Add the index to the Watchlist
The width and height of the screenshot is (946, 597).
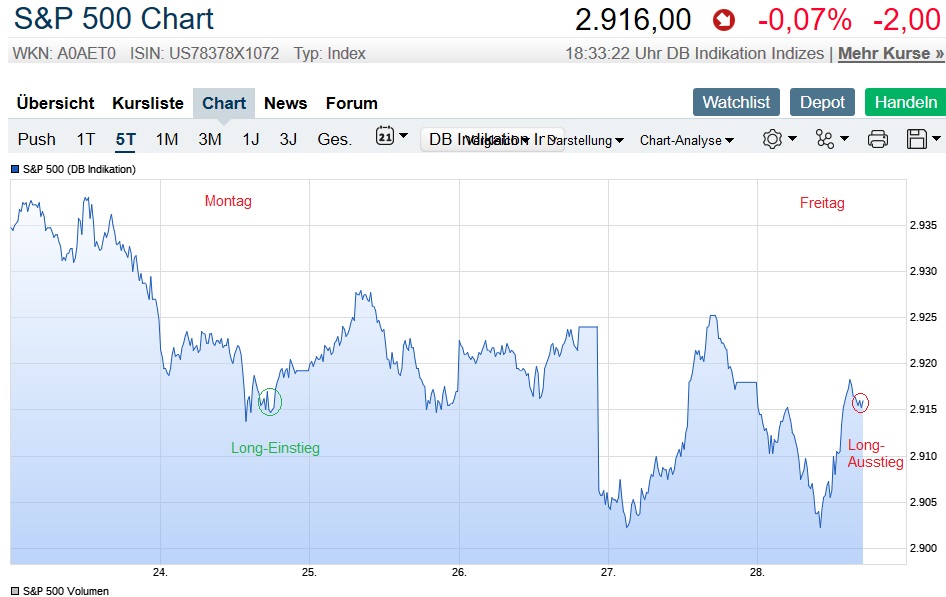coord(736,102)
